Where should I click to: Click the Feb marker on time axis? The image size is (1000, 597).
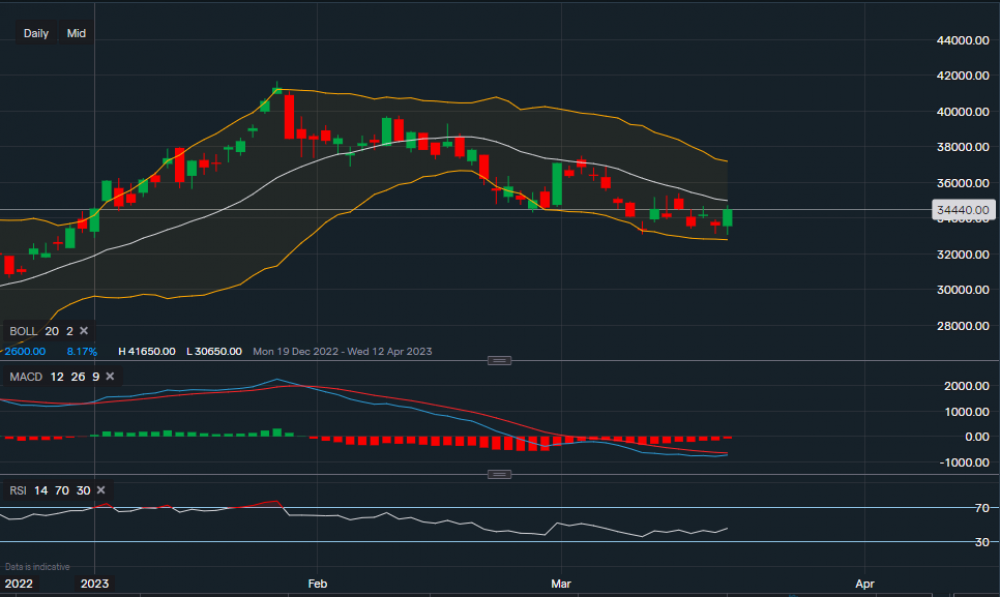pyautogui.click(x=317, y=583)
